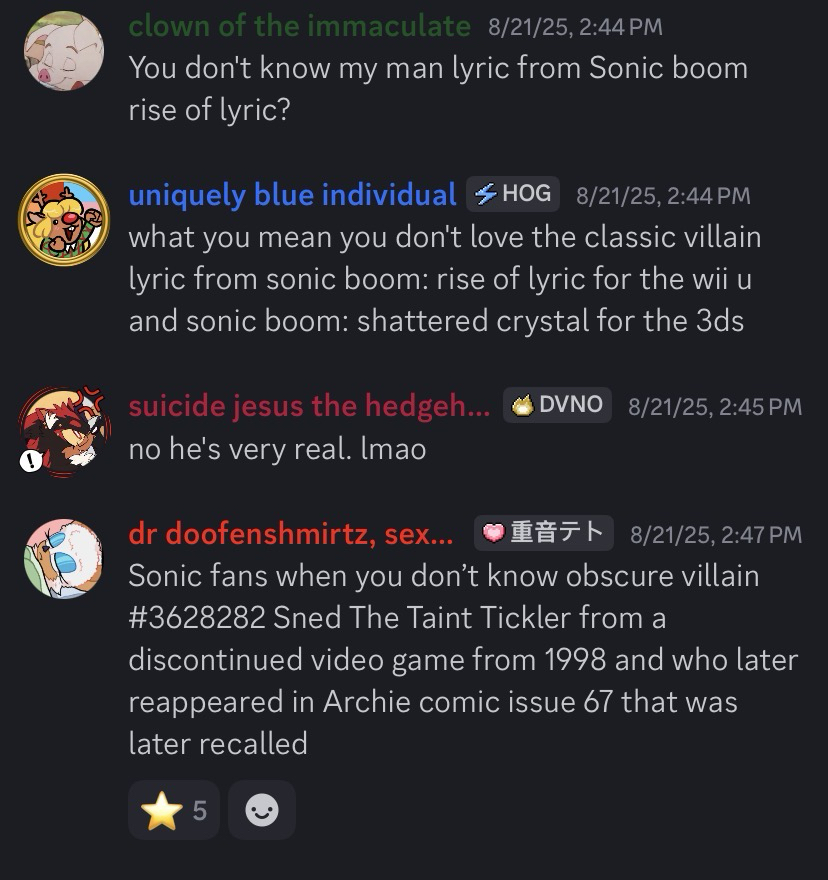Click the "You don't know my man lyric" message
Screen dimensions: 828x880
point(437,89)
